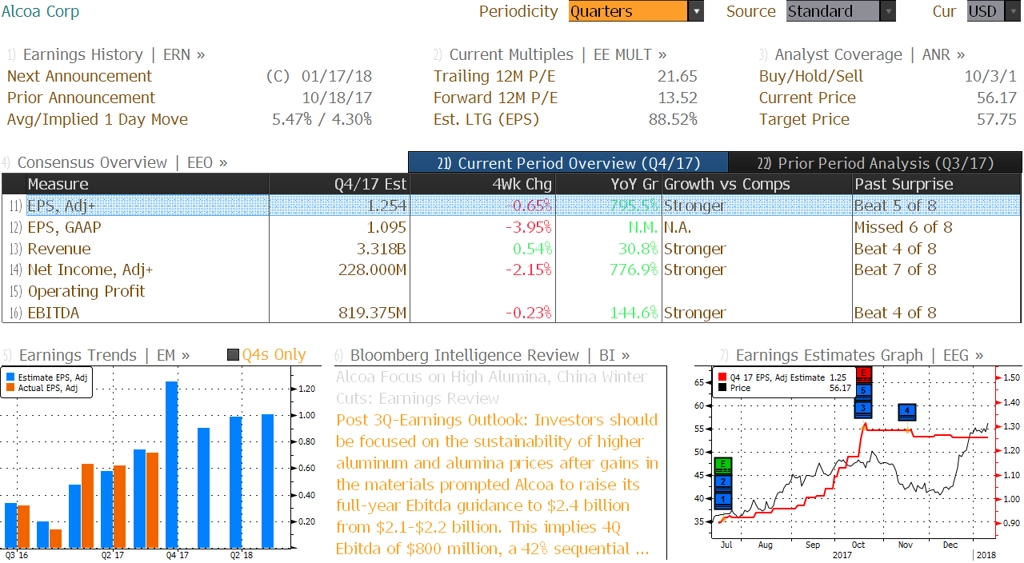Click the blue event marker numbered 2
Image resolution: width=1024 pixels, height=563 pixels.
723,483
